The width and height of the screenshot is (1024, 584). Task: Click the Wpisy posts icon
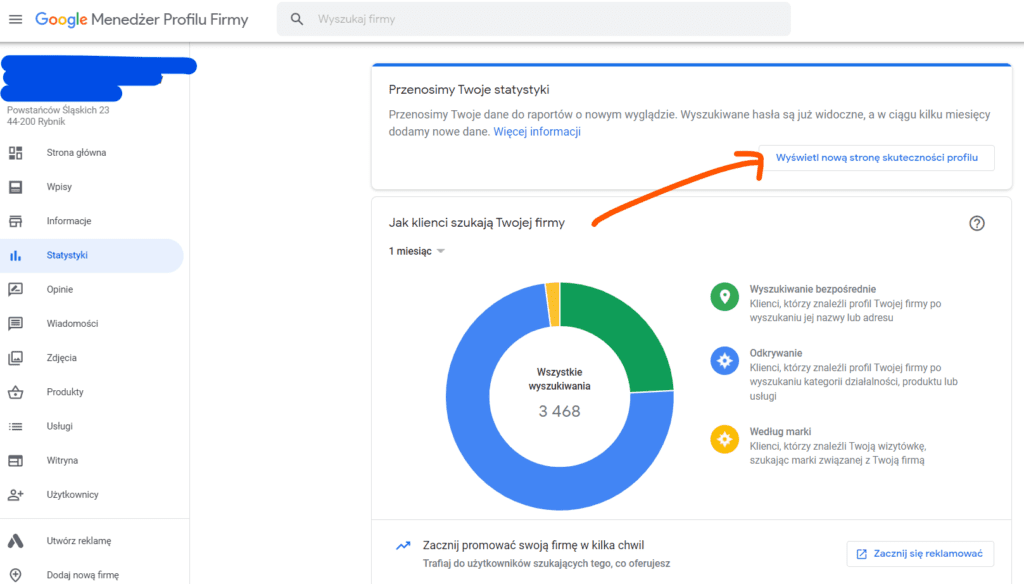pyautogui.click(x=15, y=187)
